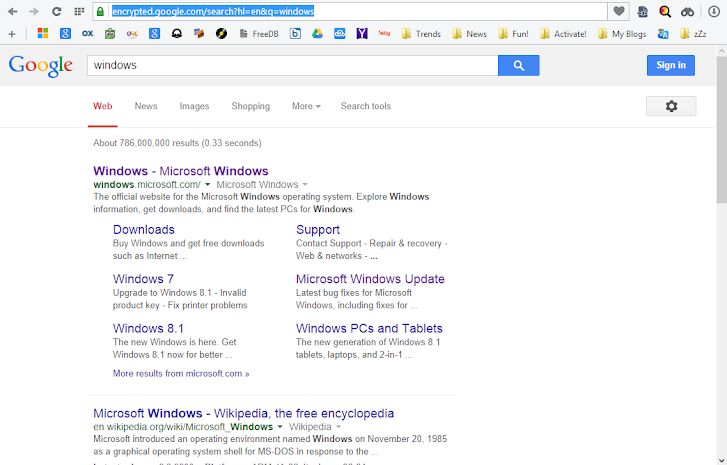Open the Microsoft Windows Wikipedia result
Viewport: 727px width, 465px height.
243,413
